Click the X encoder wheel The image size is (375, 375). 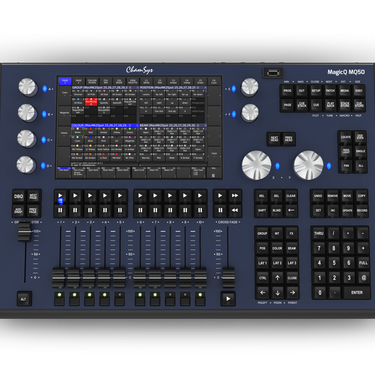257,165
